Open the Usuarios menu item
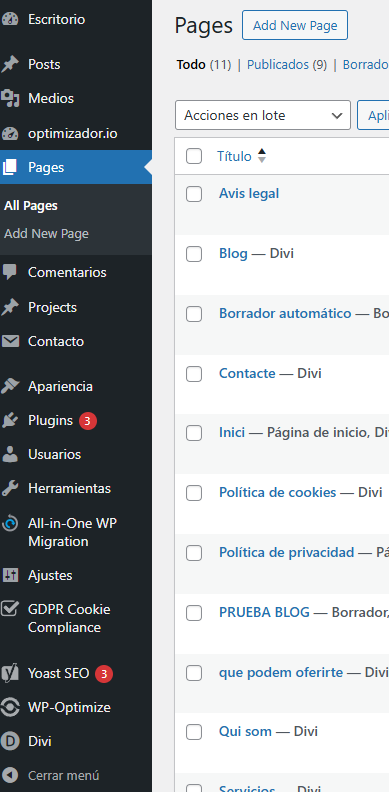Viewport: 389px width, 792px height. (54, 455)
